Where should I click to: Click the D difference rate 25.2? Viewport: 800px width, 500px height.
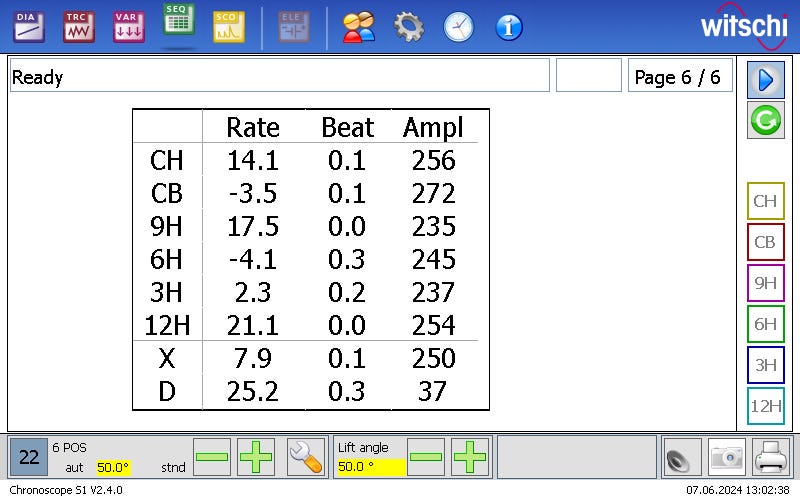tap(253, 391)
